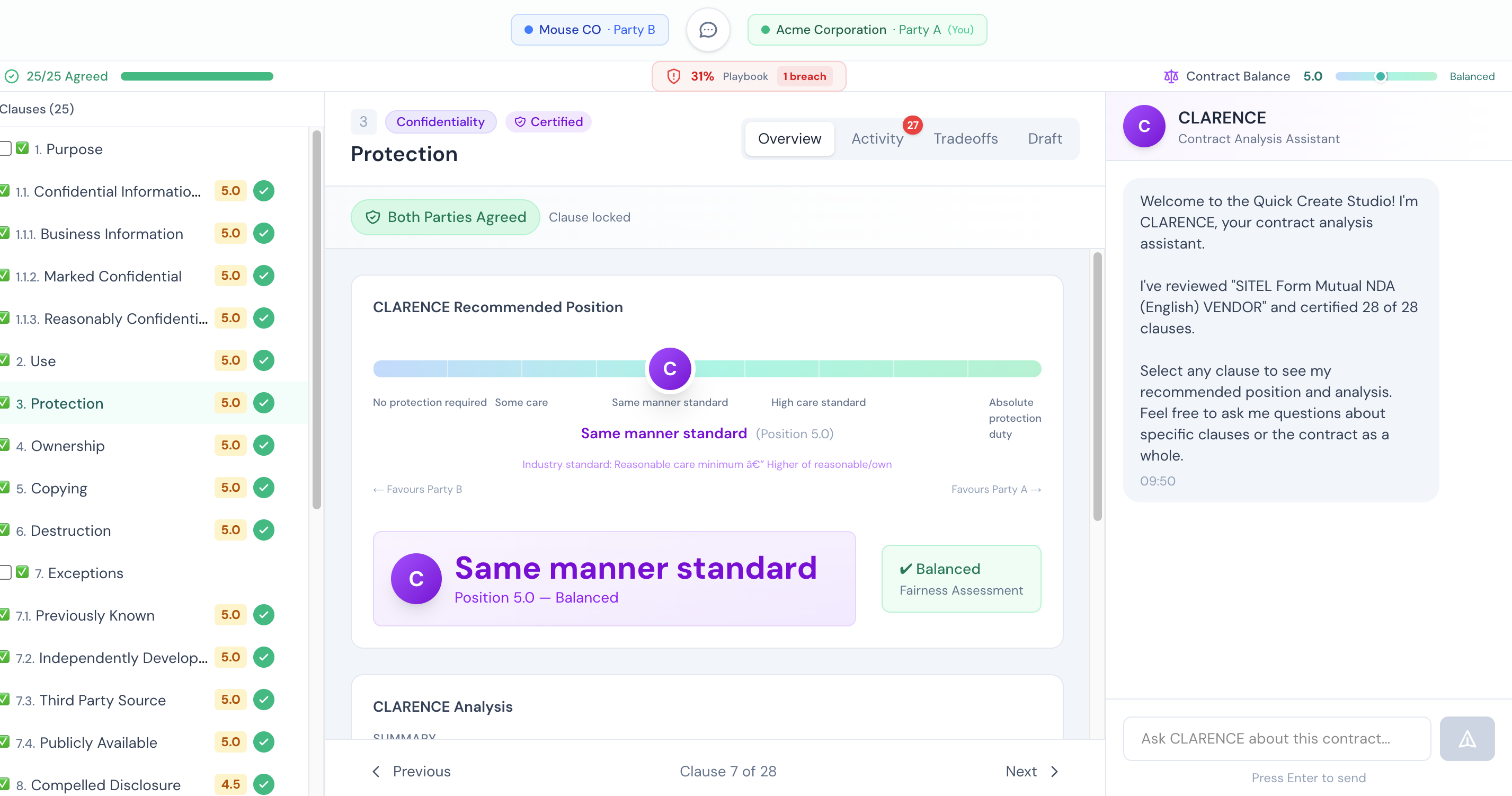Toggle the empty checkbox beside Exceptions
The height and width of the screenshot is (796, 1512).
click(x=6, y=572)
